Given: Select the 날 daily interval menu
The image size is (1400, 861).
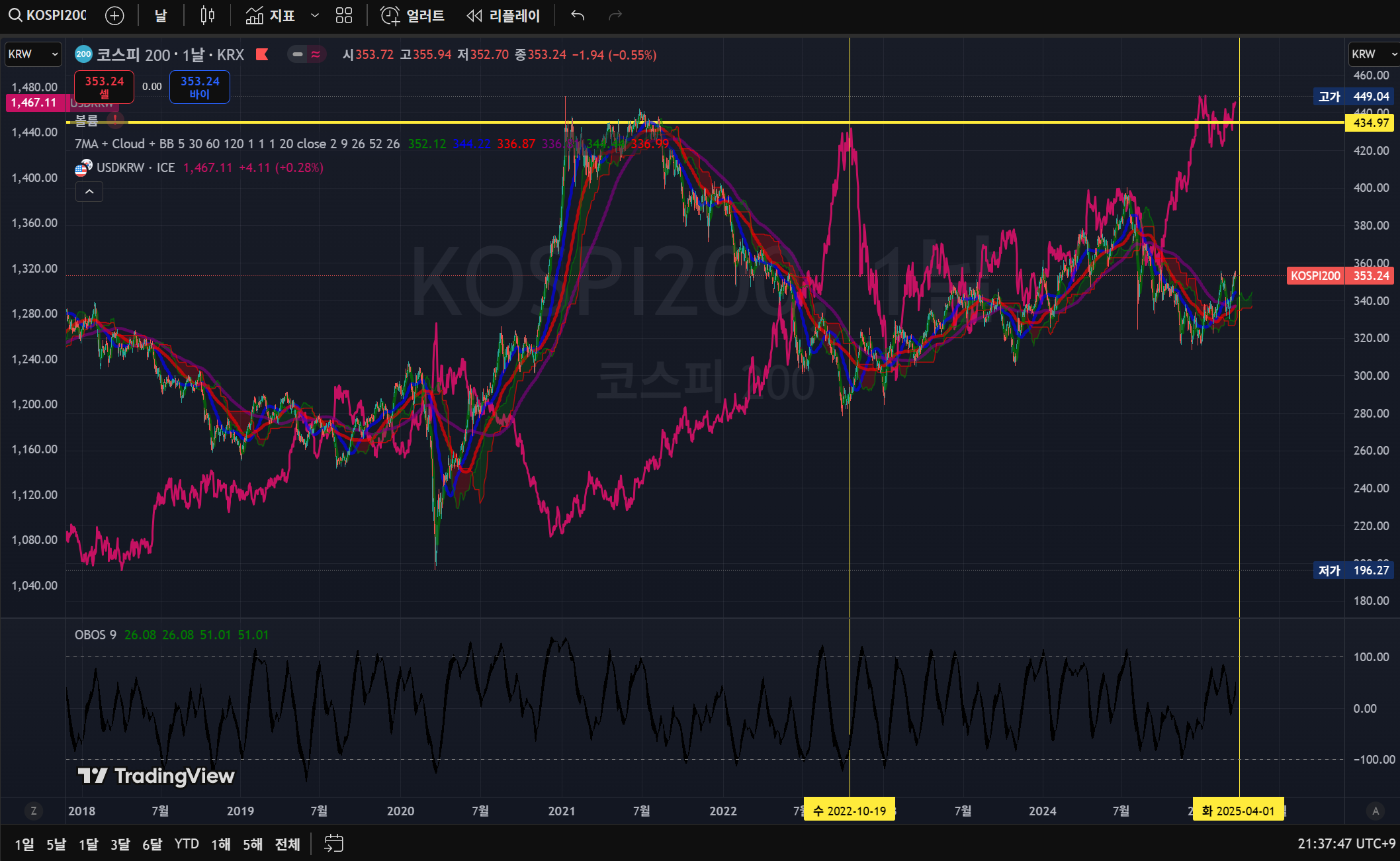Looking at the screenshot, I should [x=161, y=15].
